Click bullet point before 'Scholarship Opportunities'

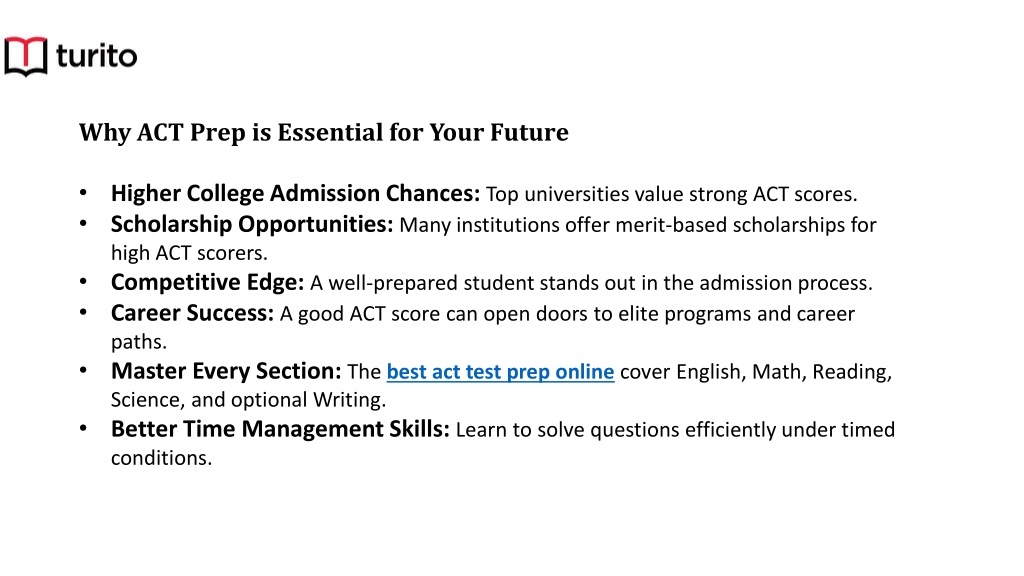coord(83,223)
